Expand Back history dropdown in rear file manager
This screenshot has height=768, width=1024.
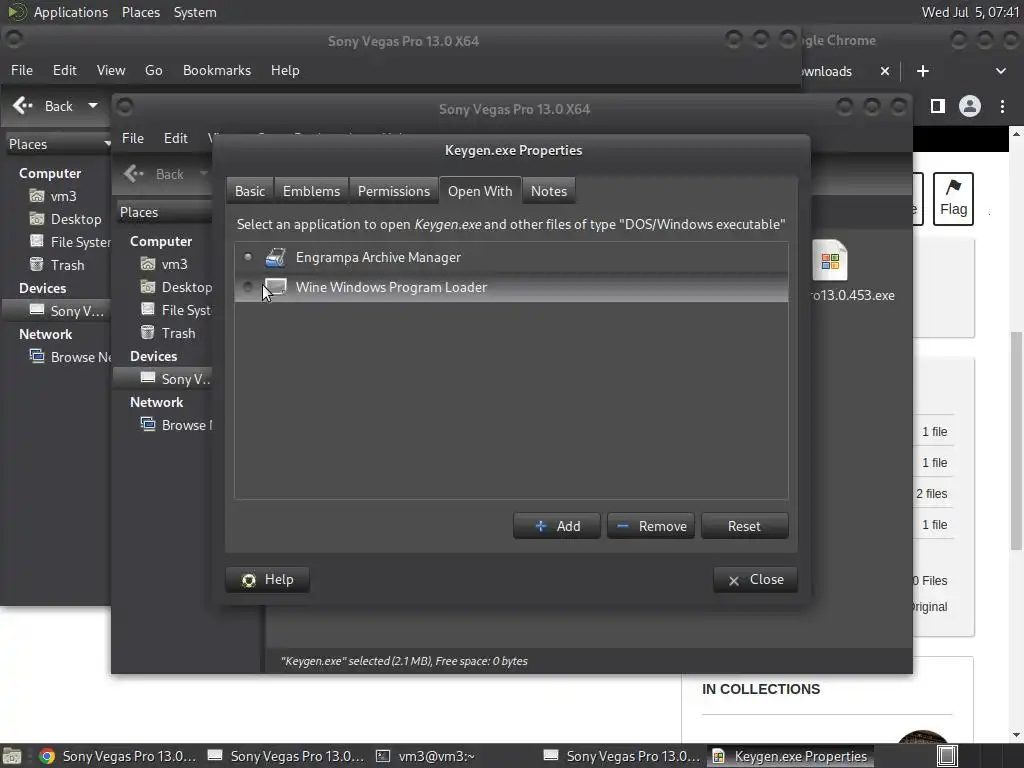click(93, 106)
